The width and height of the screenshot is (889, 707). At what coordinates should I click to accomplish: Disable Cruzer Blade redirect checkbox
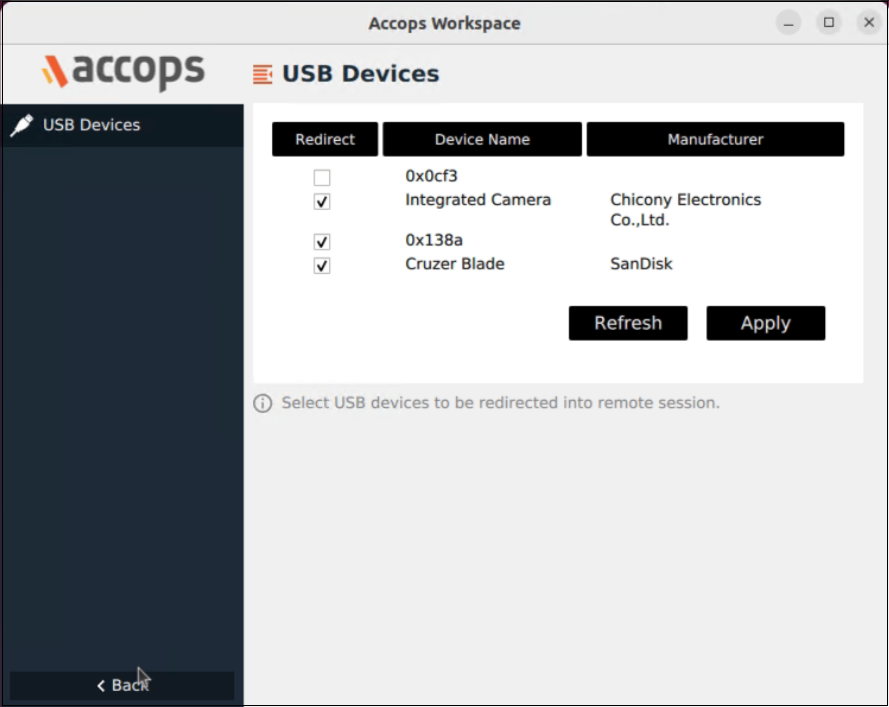tap(321, 266)
